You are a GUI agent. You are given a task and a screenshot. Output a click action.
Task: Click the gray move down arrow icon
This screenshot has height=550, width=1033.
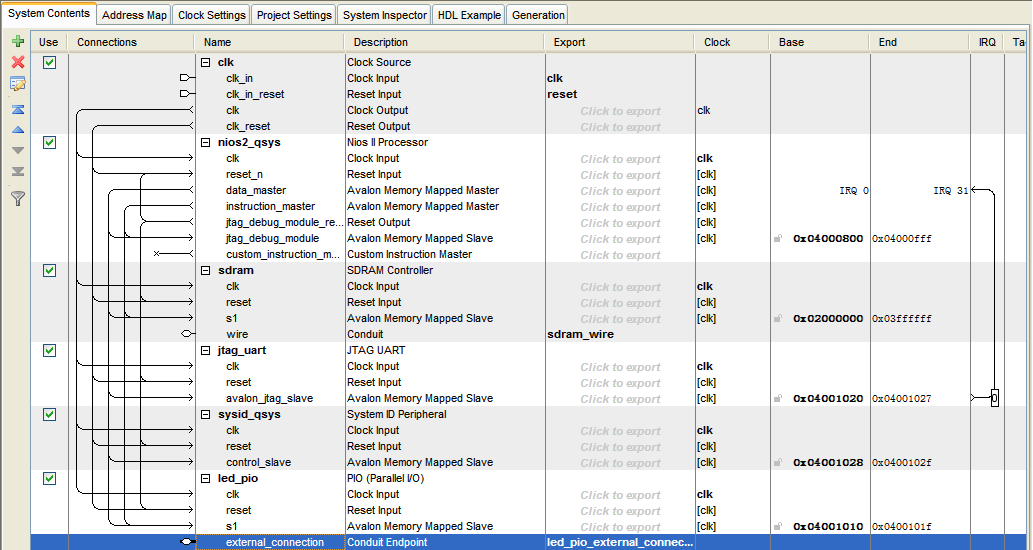point(18,151)
